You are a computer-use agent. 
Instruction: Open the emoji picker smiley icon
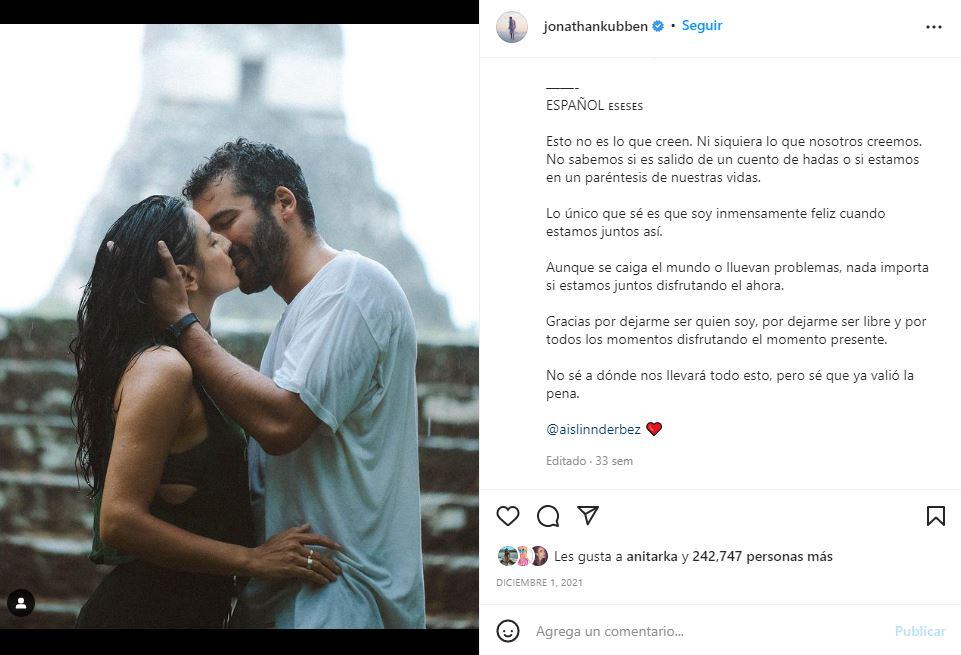507,631
